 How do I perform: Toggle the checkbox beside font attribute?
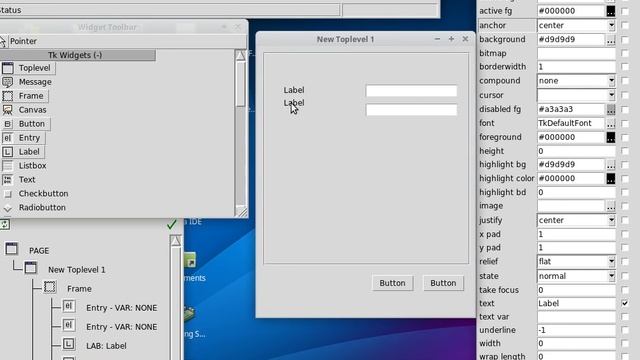(625, 123)
